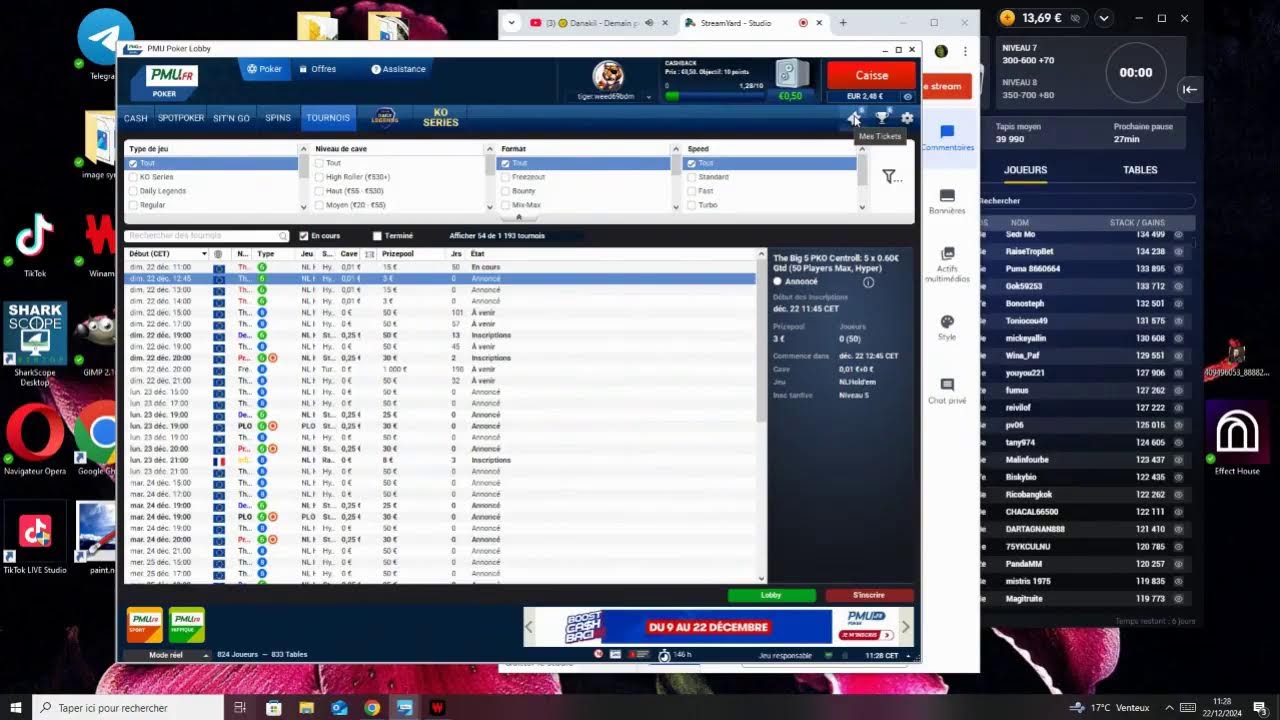Click the Daily Legends logo tab

click(385, 117)
